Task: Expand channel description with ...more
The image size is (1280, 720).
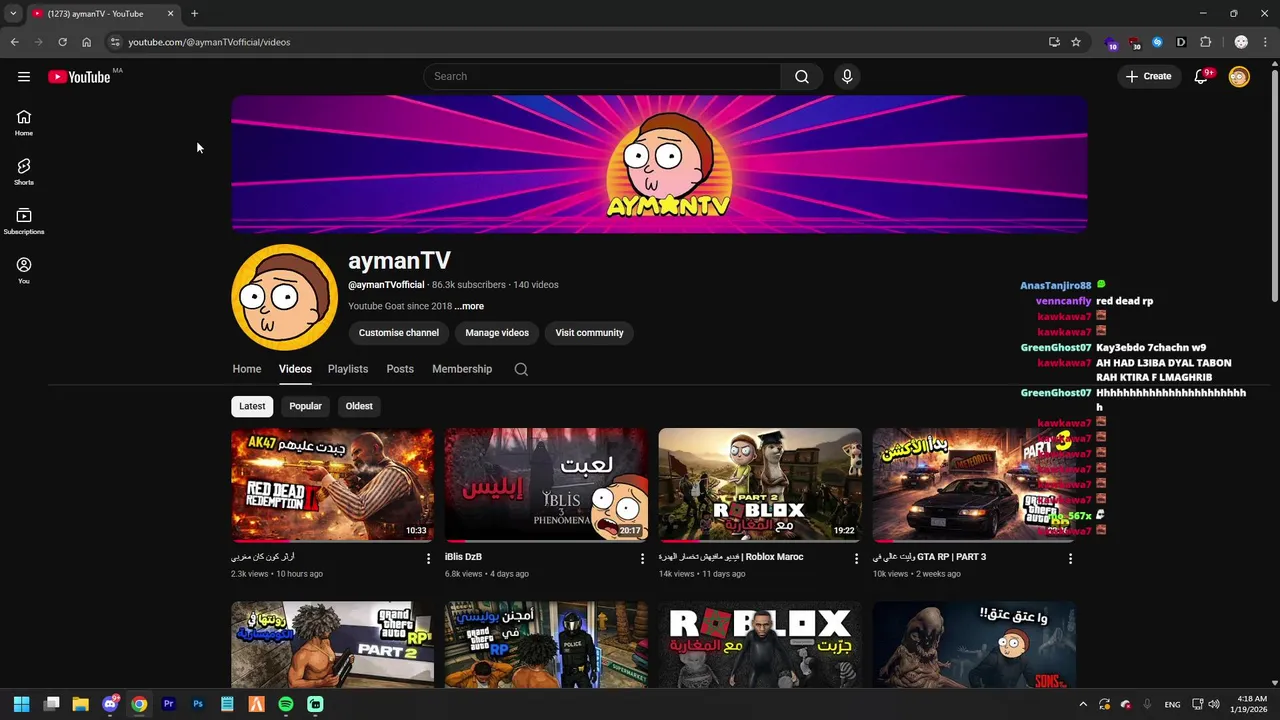Action: click(469, 306)
